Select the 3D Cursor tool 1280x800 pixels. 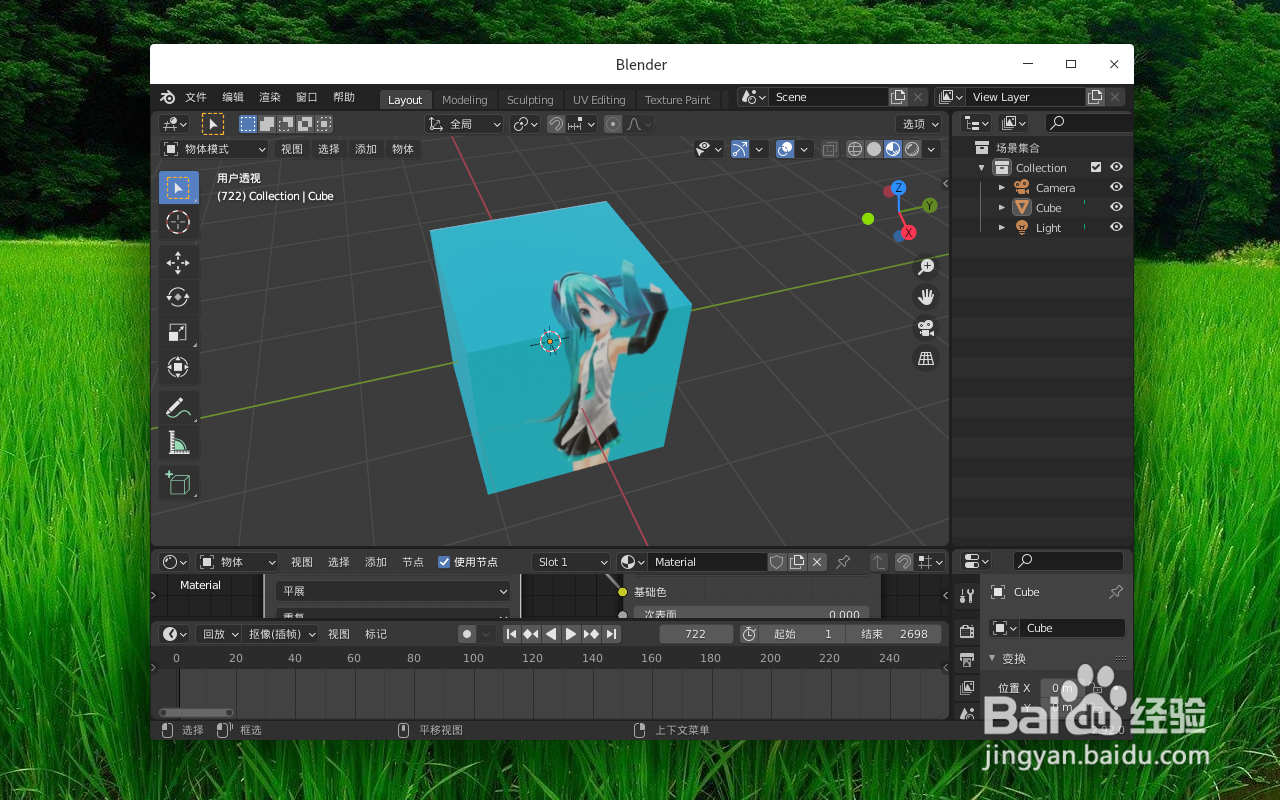click(x=178, y=223)
